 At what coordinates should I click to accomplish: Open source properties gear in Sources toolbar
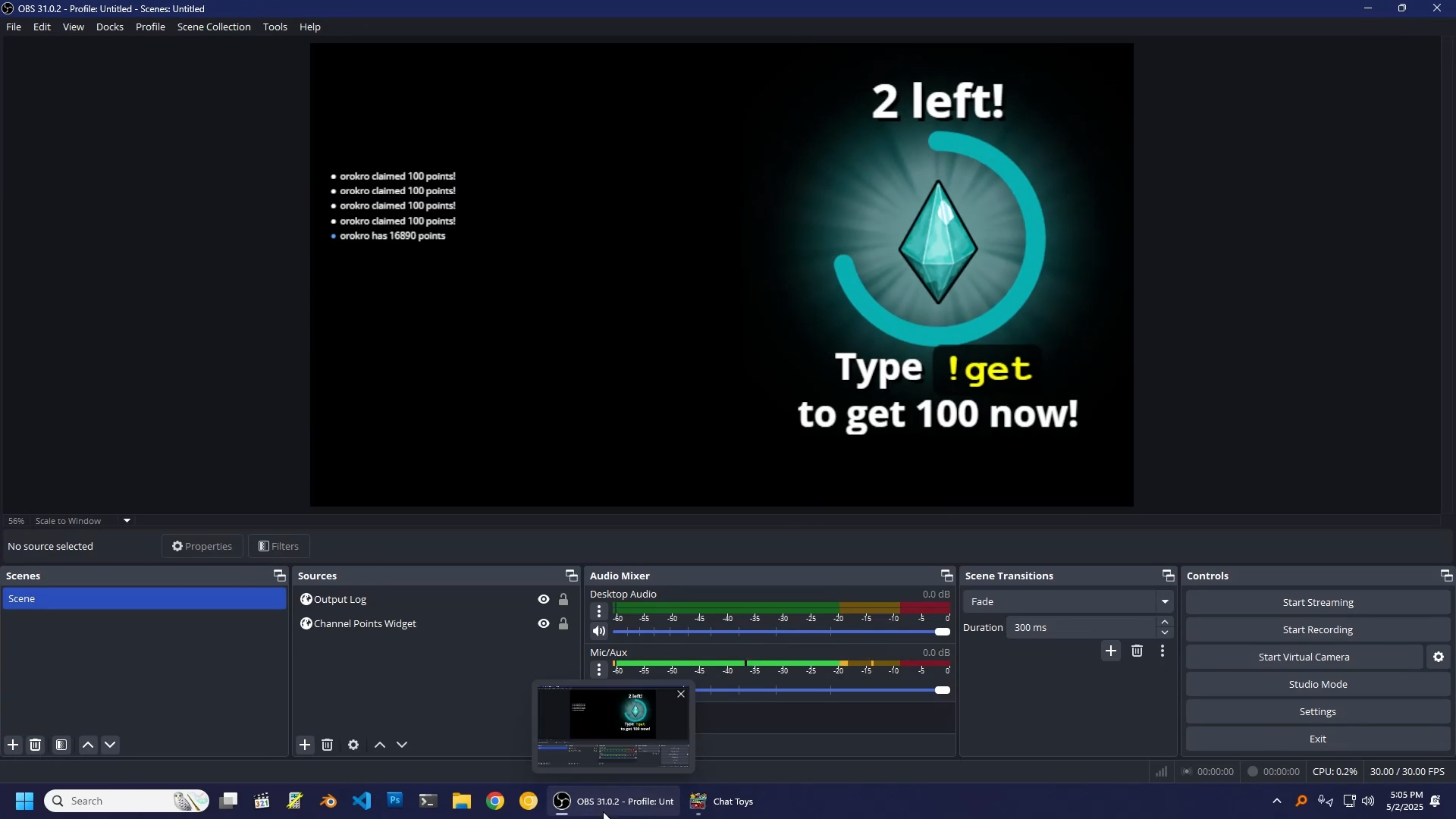353,746
